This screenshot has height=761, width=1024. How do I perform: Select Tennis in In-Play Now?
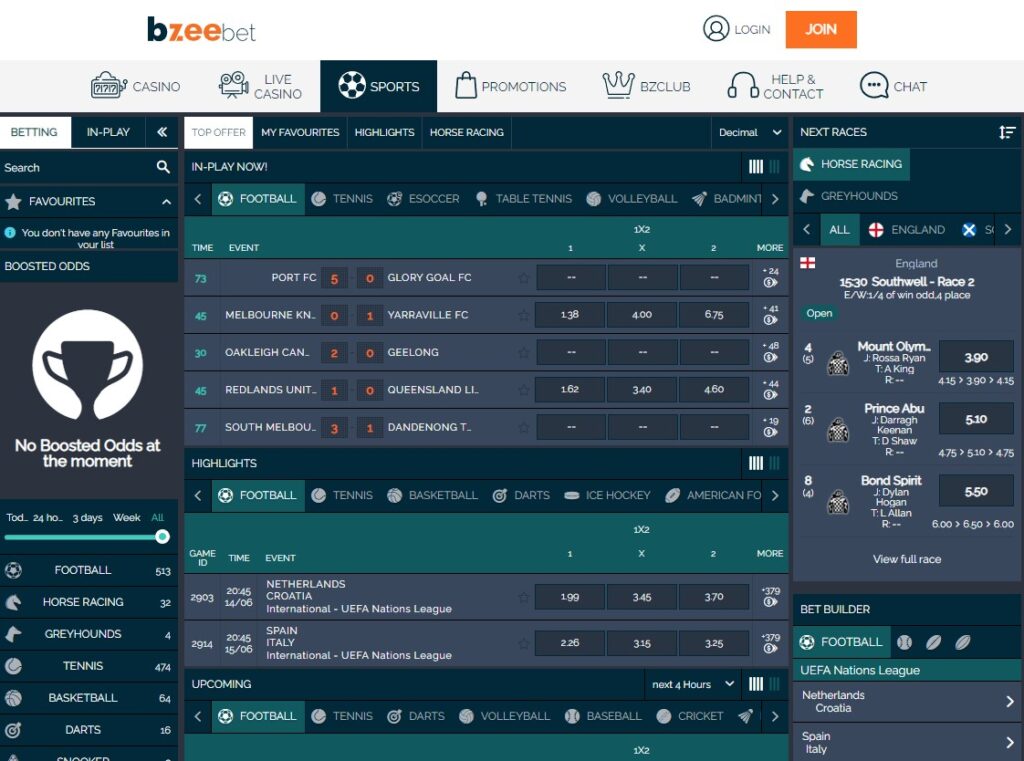pyautogui.click(x=343, y=199)
